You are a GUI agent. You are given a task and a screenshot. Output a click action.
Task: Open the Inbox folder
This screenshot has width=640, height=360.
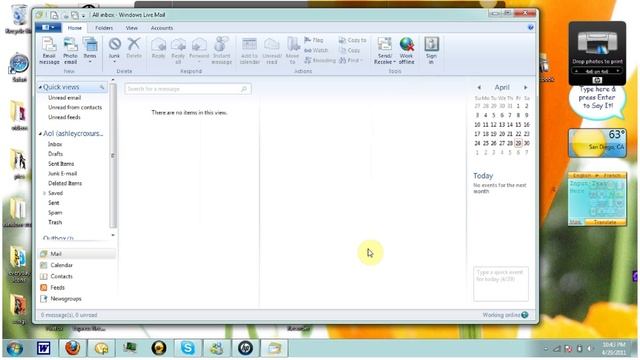click(x=55, y=144)
